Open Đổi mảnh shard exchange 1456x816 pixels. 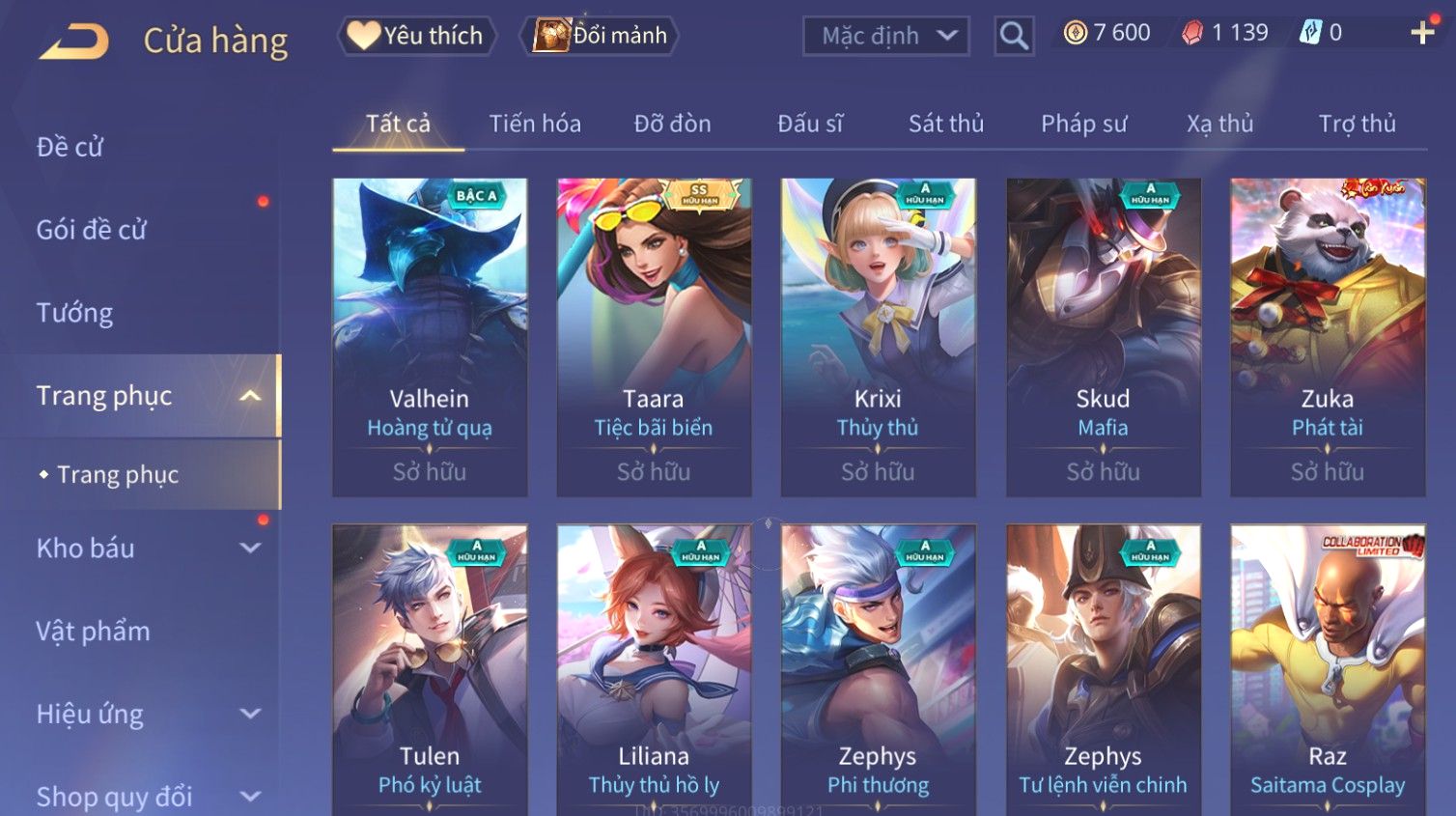601,36
